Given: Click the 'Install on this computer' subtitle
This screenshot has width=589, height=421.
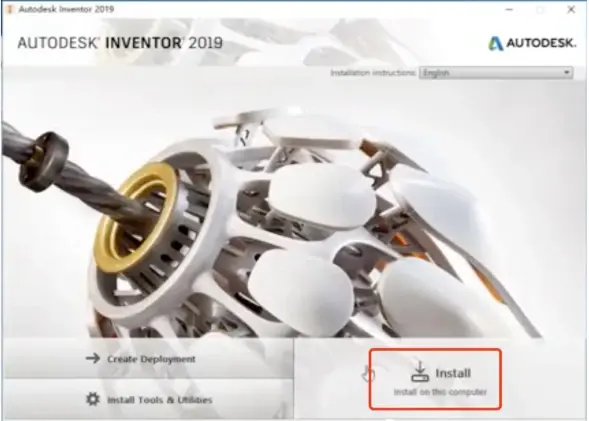Looking at the screenshot, I should (x=440, y=392).
